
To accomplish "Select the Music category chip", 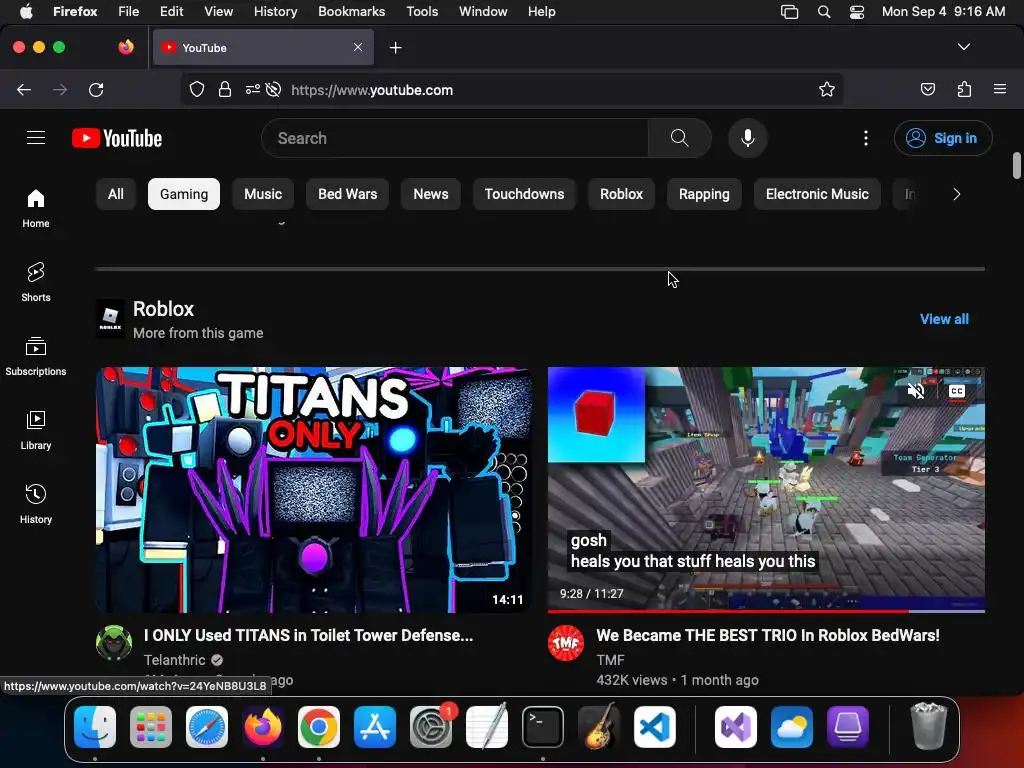I will [263, 194].
